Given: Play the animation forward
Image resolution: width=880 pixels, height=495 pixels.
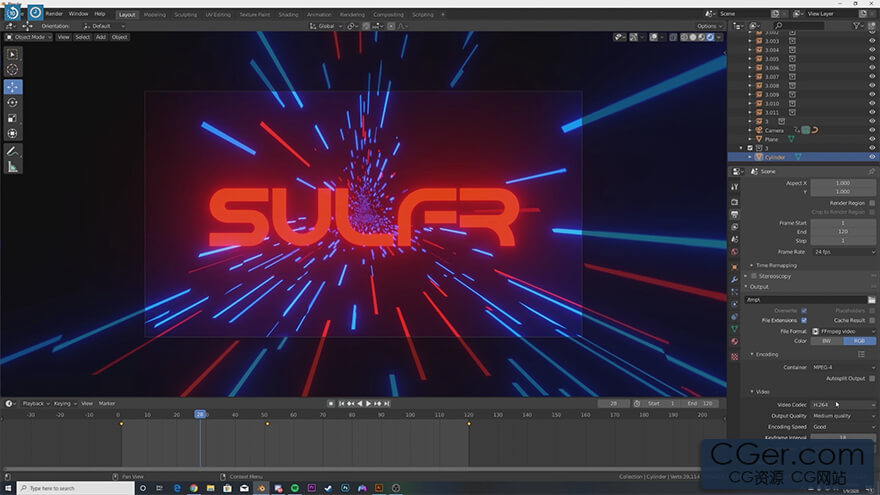Looking at the screenshot, I should click(x=369, y=404).
